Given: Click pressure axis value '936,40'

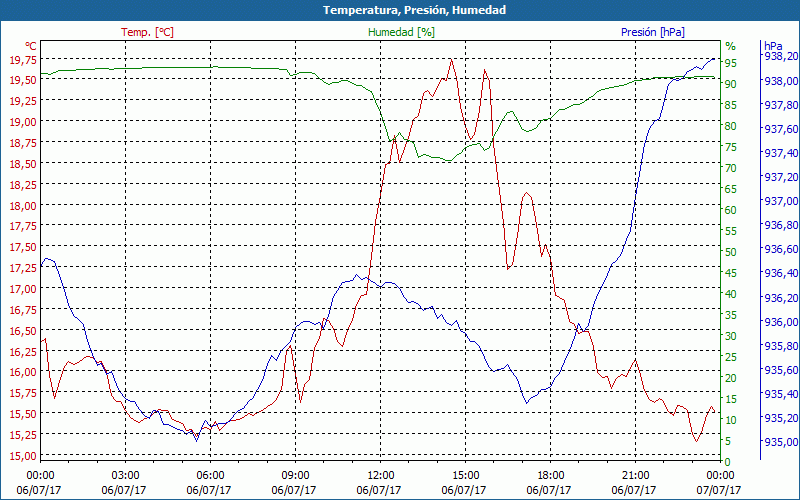Looking at the screenshot, I should (x=781, y=273).
